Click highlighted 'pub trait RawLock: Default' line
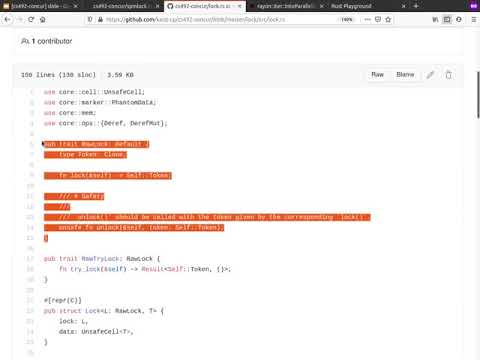 pyautogui.click(x=96, y=144)
